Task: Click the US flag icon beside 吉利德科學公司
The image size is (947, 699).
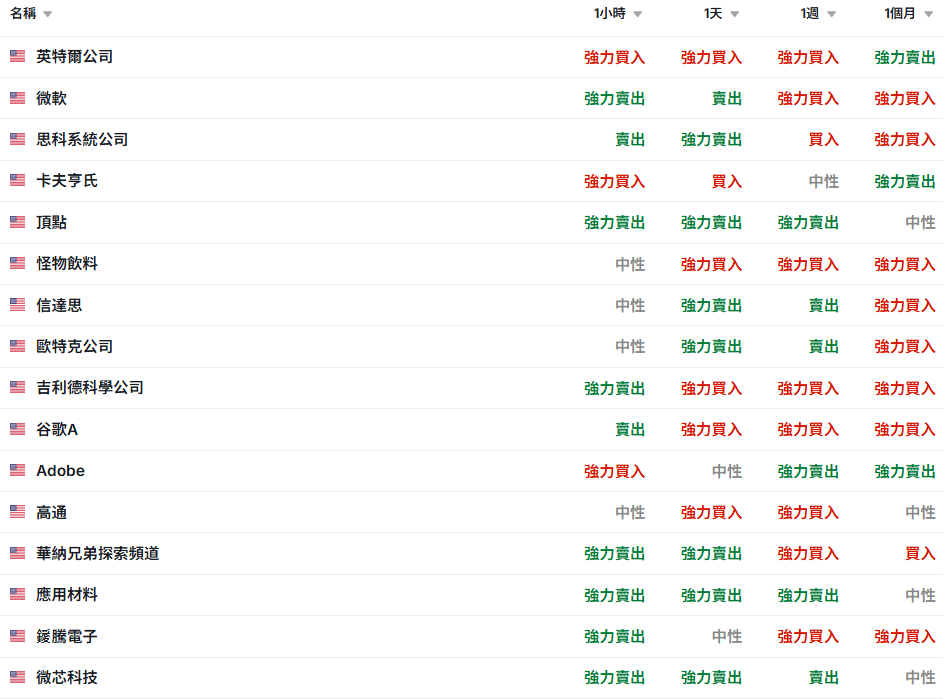Action: (x=18, y=387)
